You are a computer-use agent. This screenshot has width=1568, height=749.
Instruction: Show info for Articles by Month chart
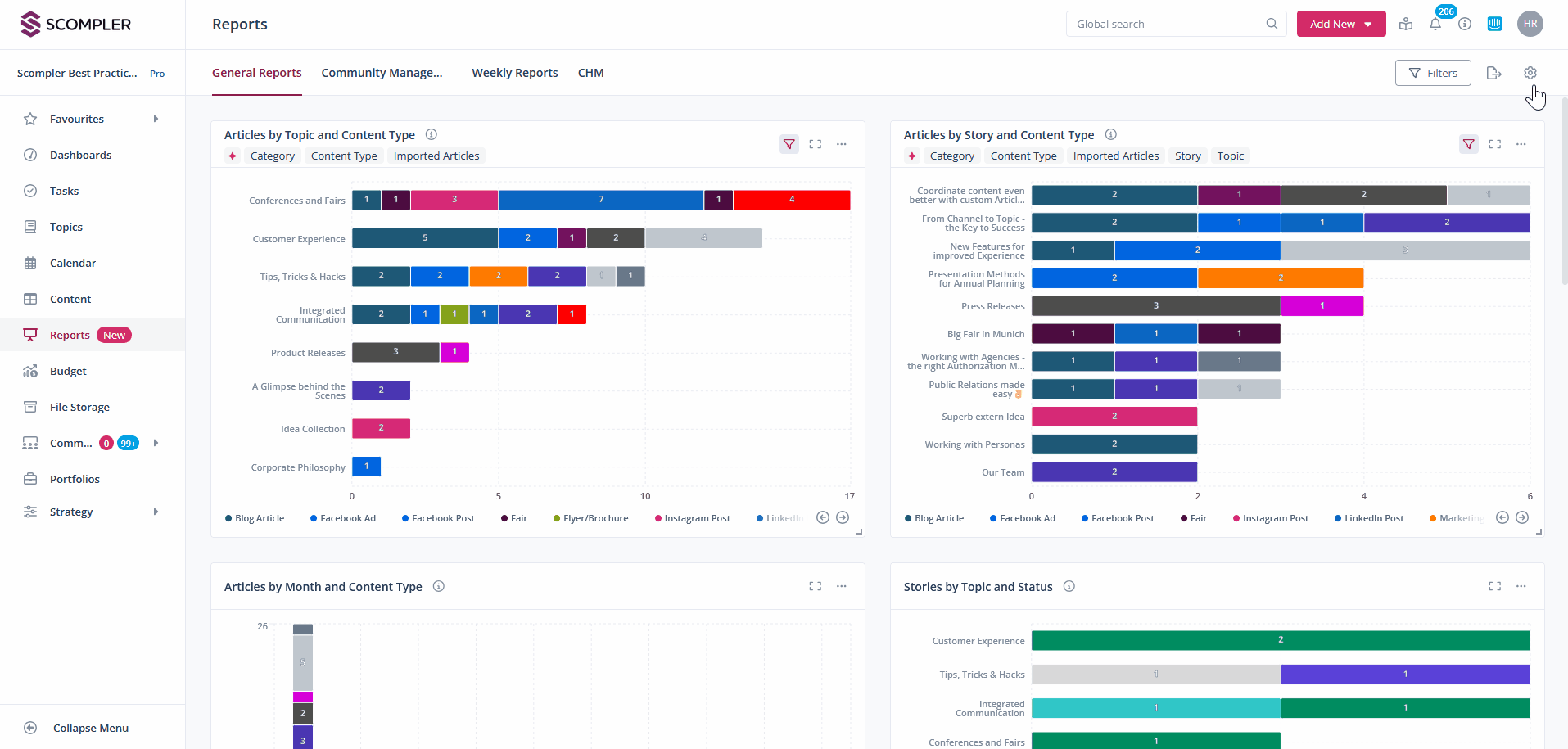[439, 586]
